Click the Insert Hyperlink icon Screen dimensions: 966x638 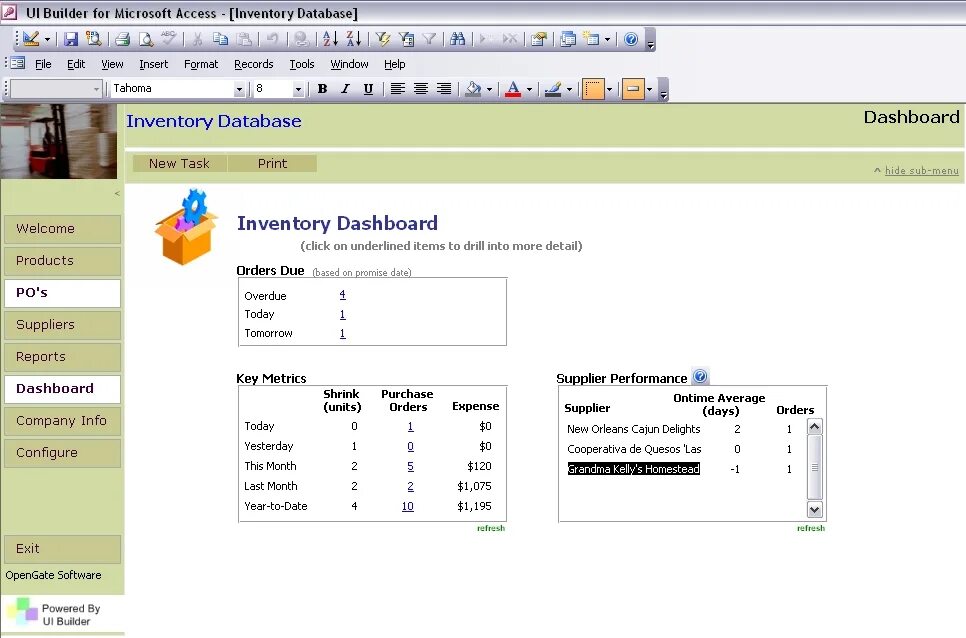click(301, 39)
